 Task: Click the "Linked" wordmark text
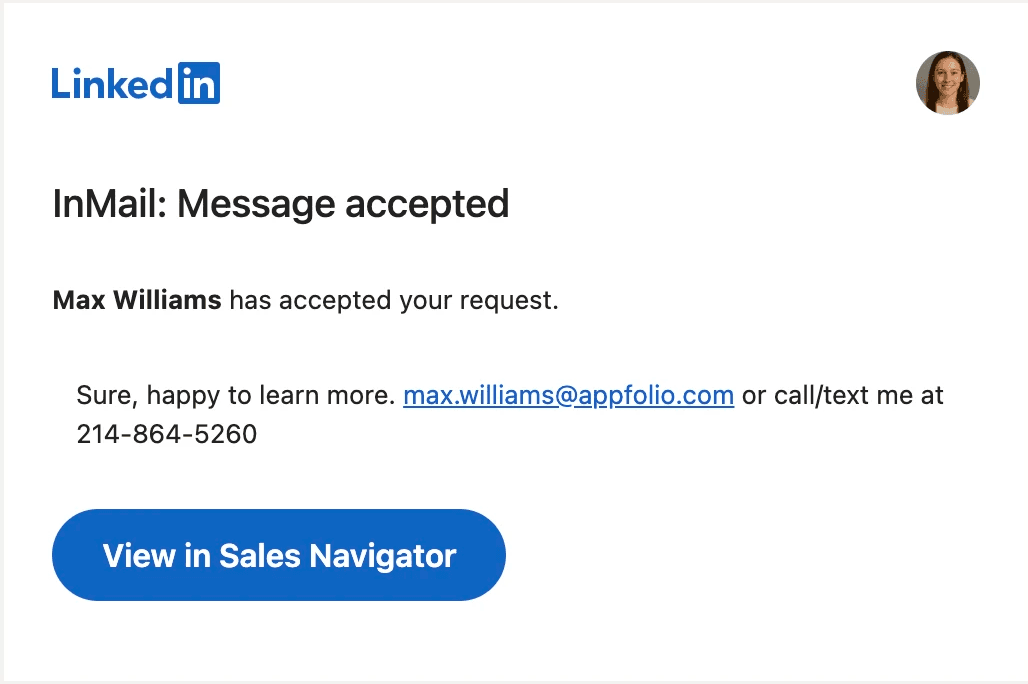113,84
